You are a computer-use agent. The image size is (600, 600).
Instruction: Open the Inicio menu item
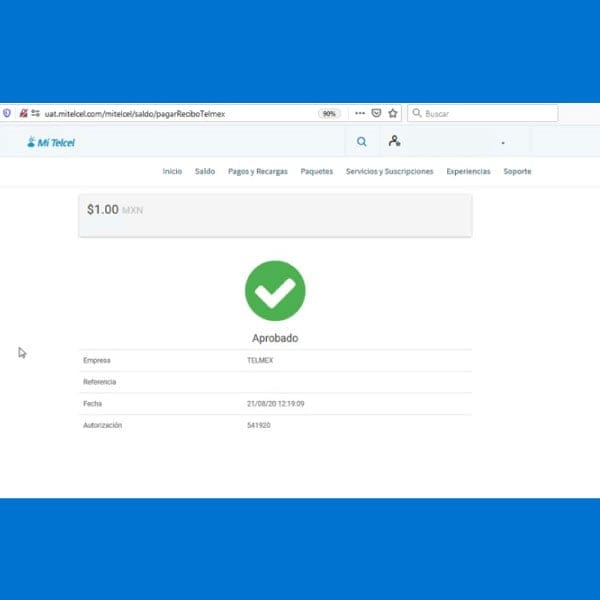pos(172,171)
